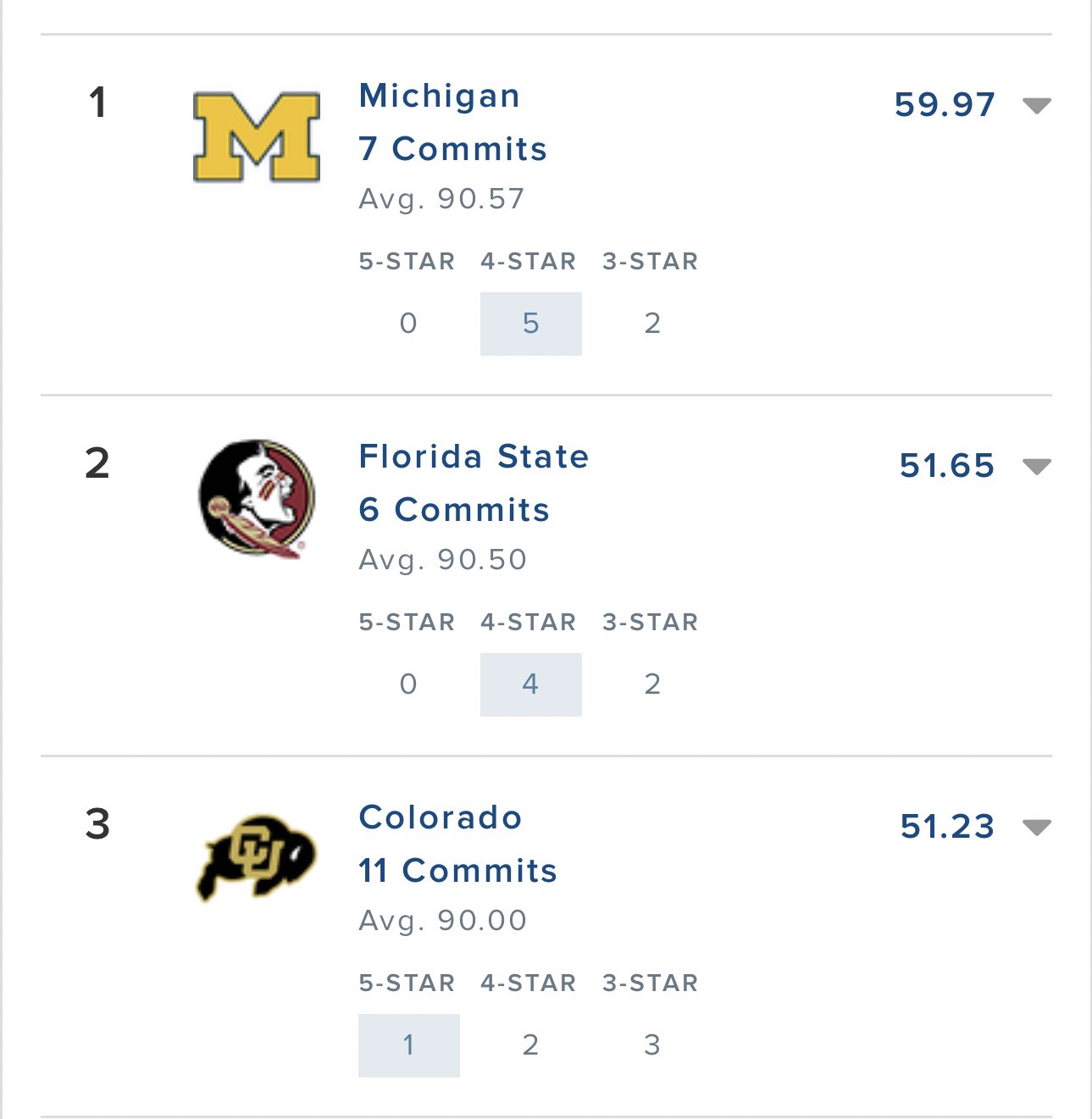Open the Colorado team link
1092x1119 pixels.
[x=440, y=817]
